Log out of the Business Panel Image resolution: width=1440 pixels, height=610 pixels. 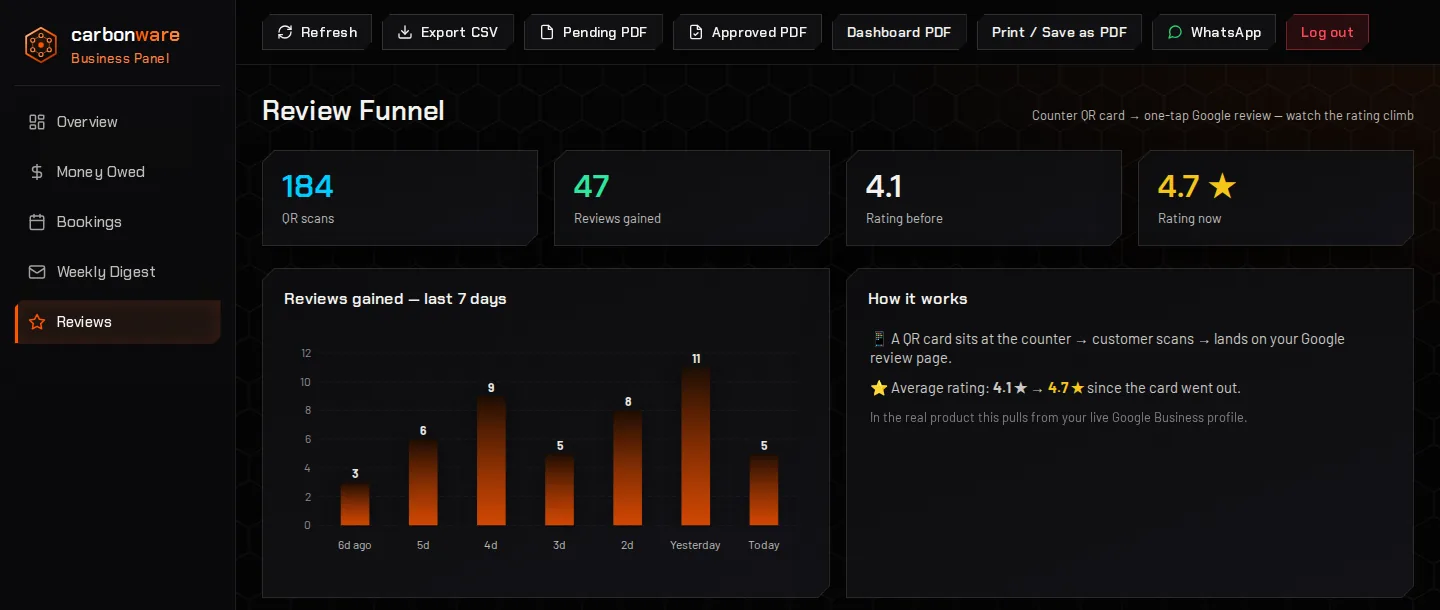1327,32
